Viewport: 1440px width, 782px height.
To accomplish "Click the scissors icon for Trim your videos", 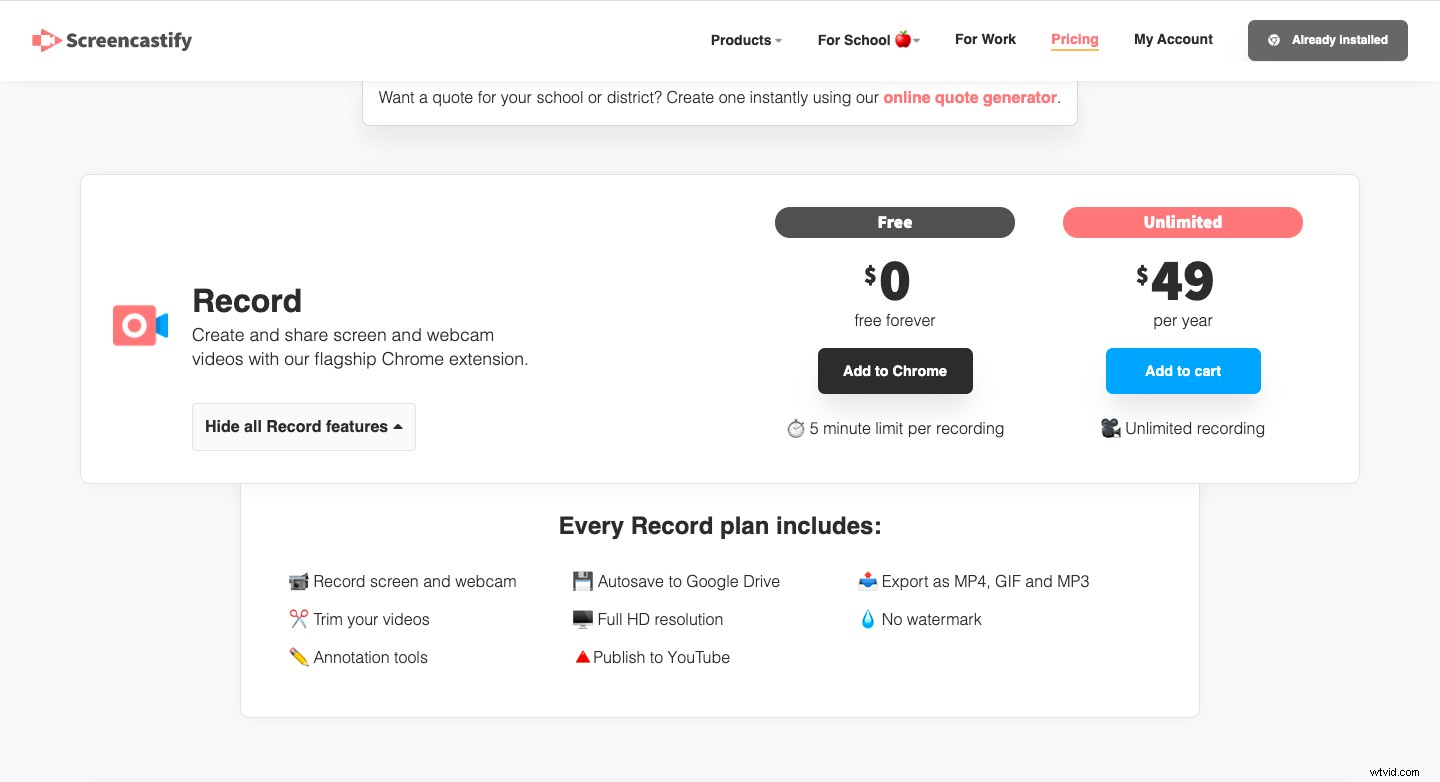I will 299,618.
